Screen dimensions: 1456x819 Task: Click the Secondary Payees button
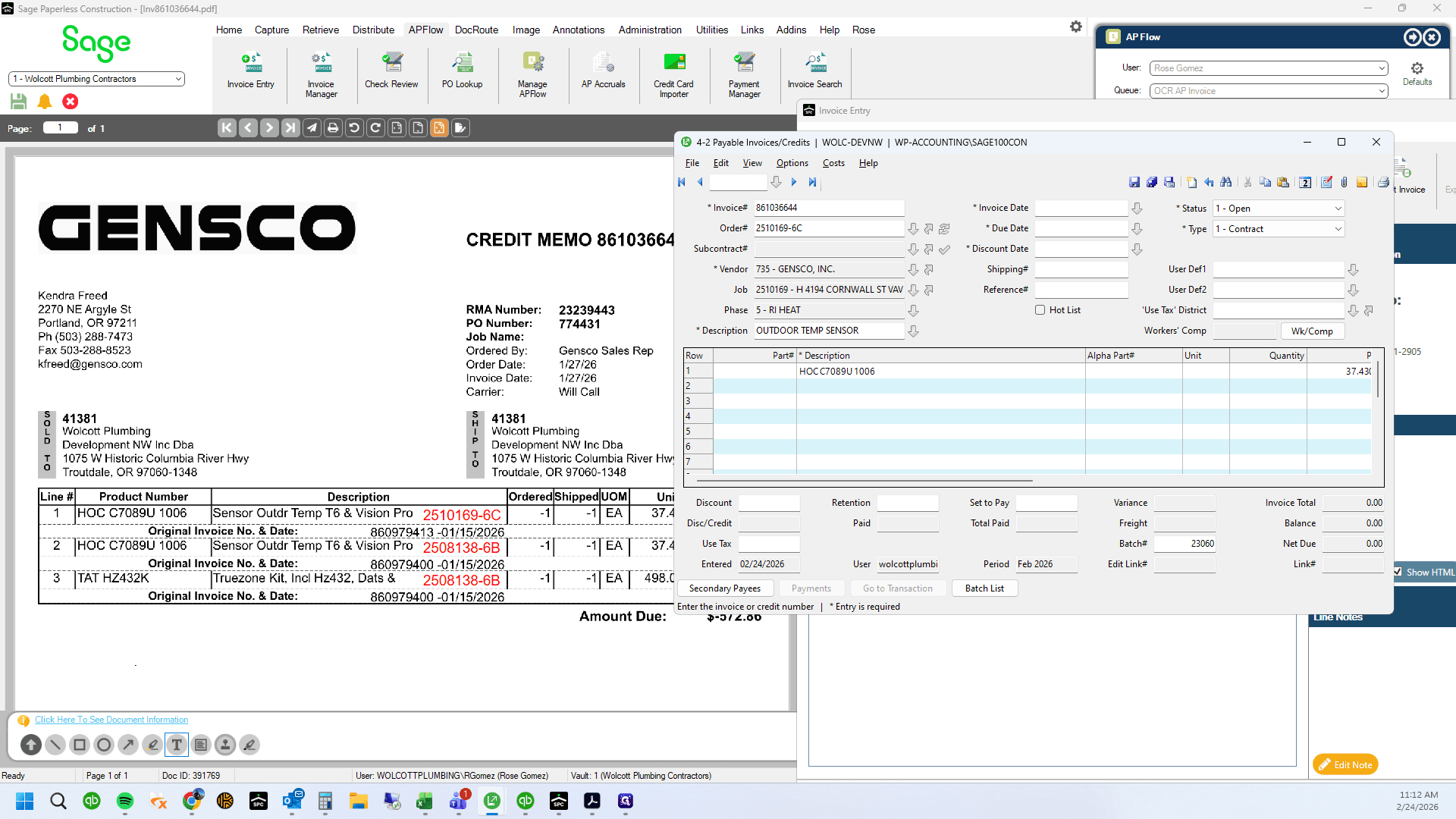[724, 588]
